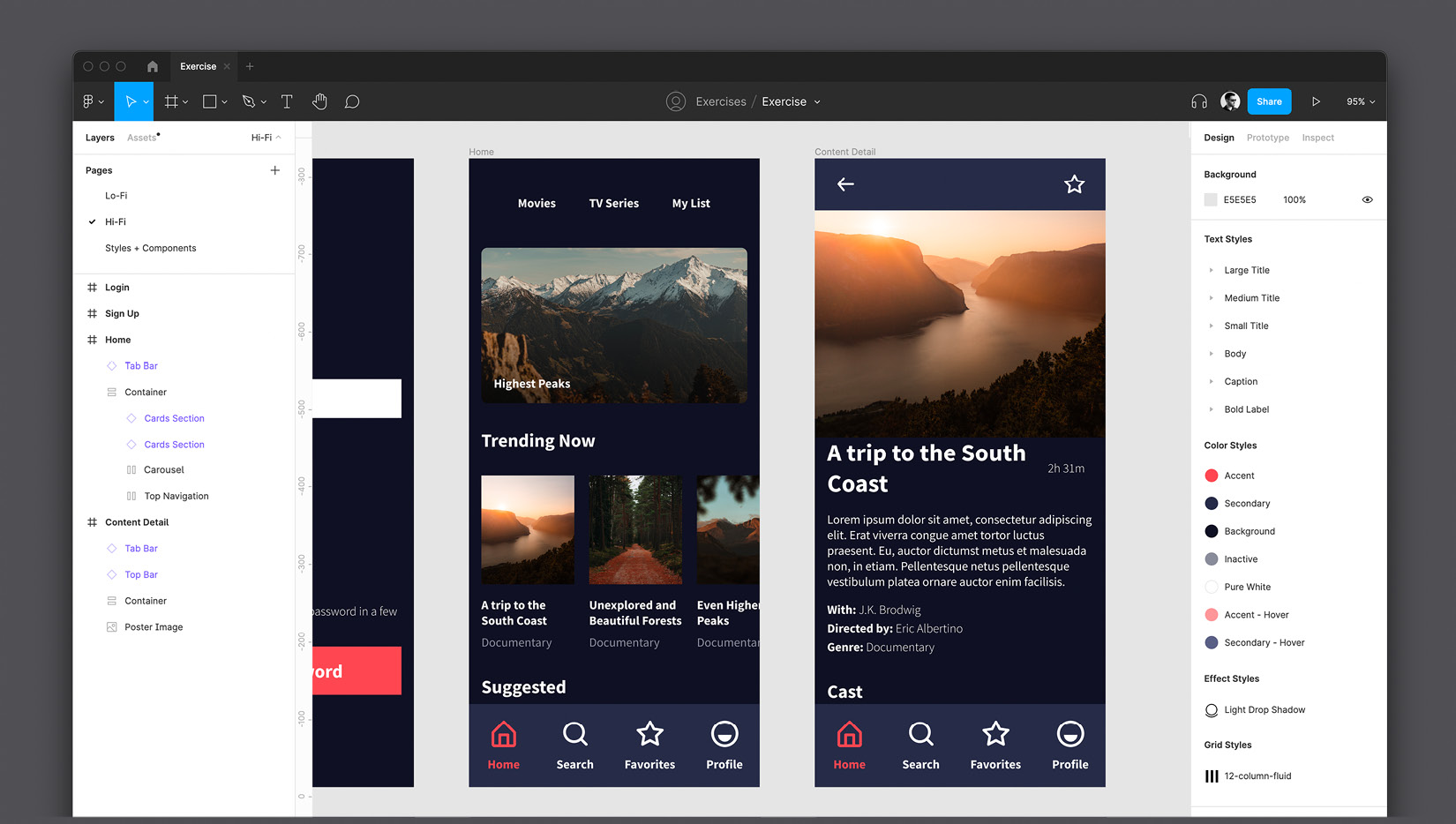
Task: Activate the Hand tool
Action: tap(319, 101)
